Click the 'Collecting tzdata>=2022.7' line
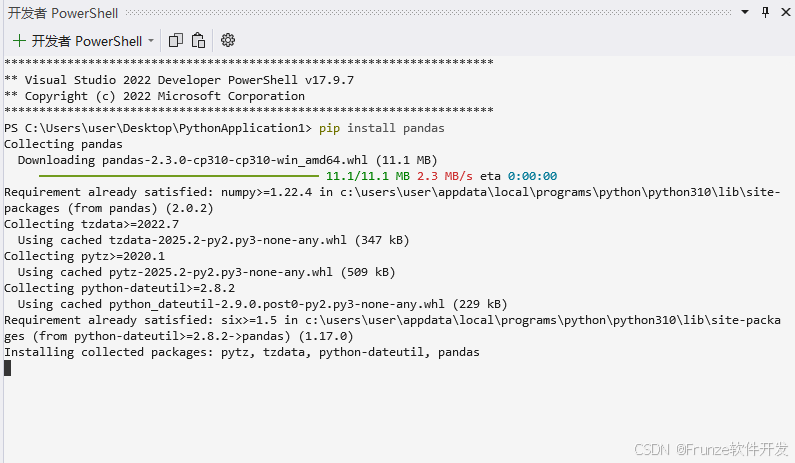This screenshot has width=795, height=463. click(91, 224)
